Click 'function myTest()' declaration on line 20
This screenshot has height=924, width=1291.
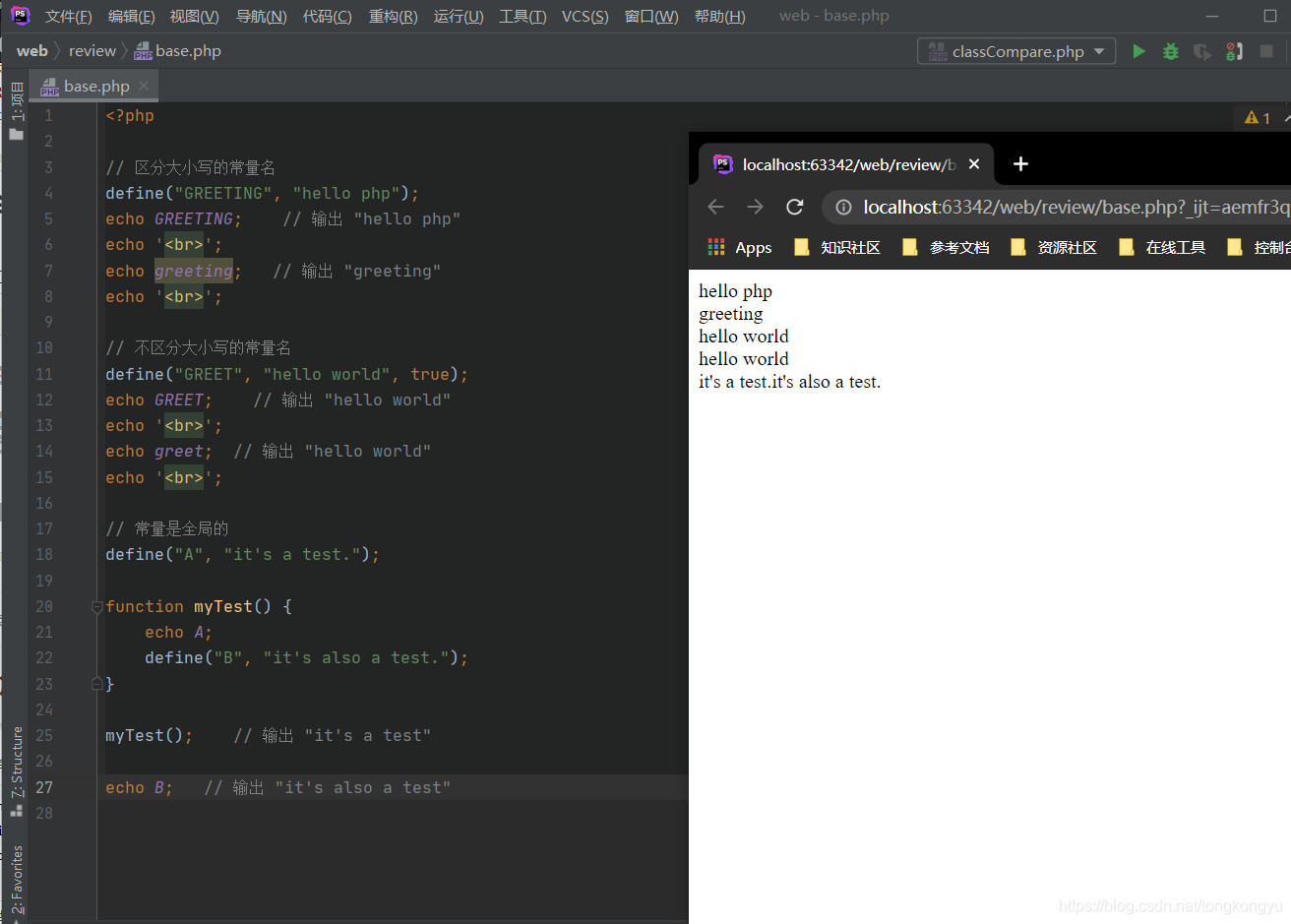pyautogui.click(x=188, y=606)
